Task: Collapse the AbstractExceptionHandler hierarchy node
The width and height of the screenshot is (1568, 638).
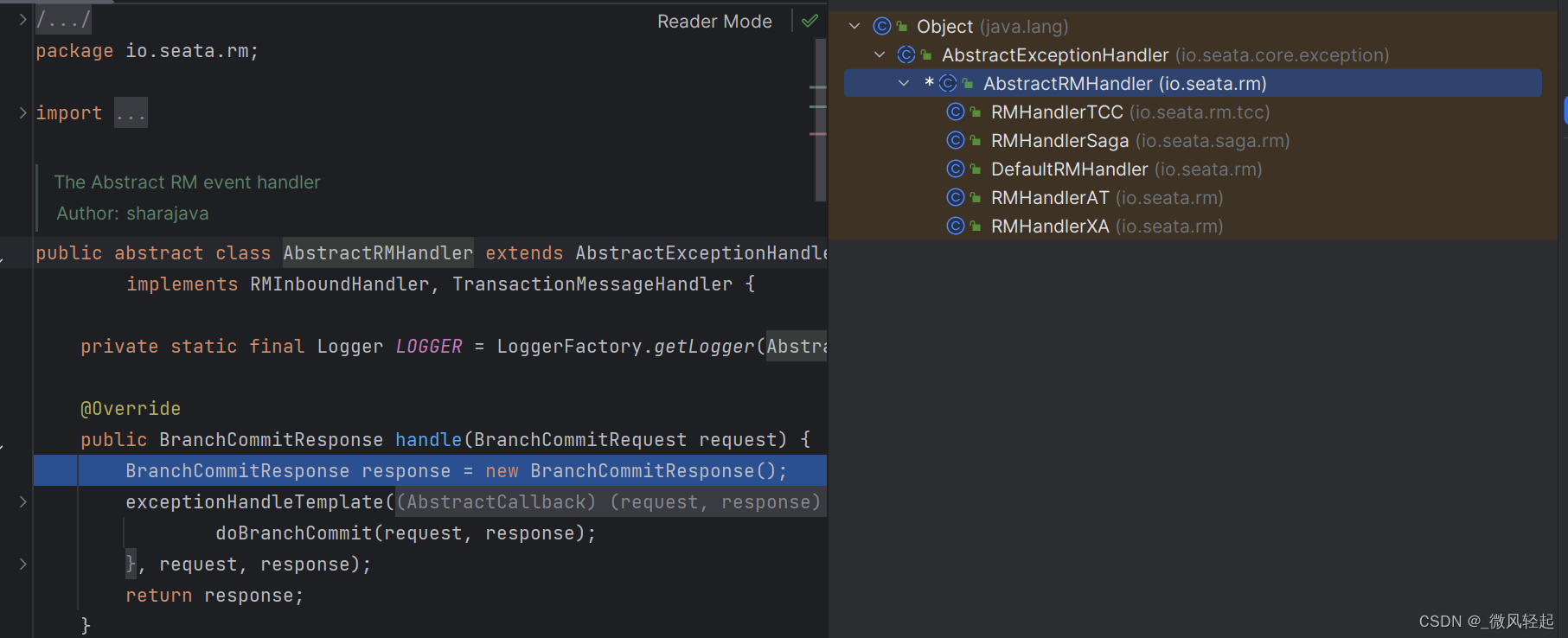Action: click(x=880, y=55)
